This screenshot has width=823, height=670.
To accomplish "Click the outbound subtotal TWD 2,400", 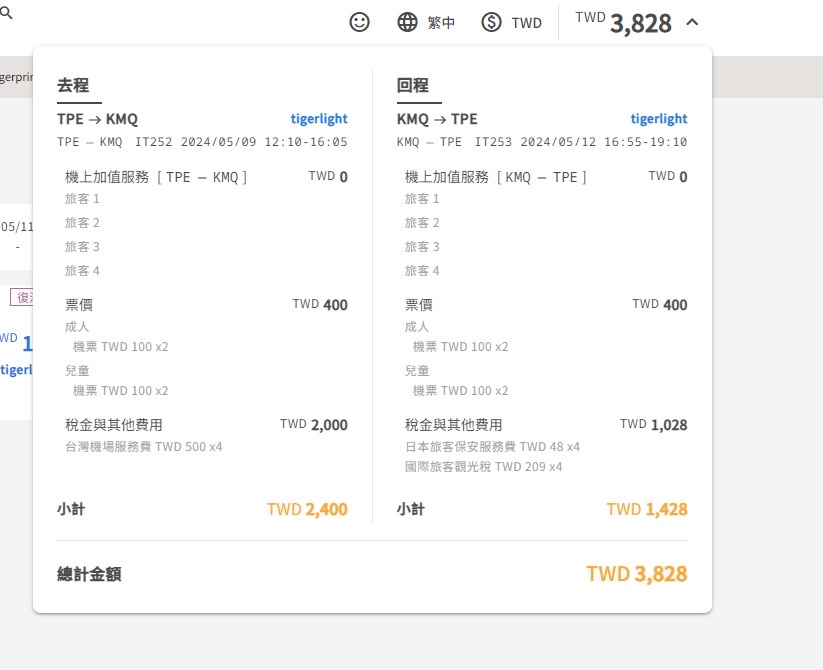I will (x=307, y=510).
